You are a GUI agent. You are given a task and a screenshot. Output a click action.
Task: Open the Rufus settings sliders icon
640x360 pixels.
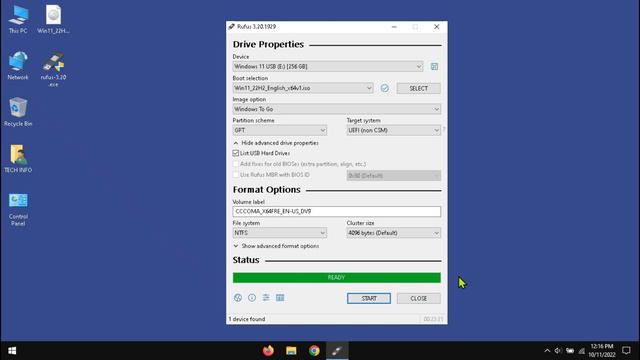pyautogui.click(x=266, y=298)
